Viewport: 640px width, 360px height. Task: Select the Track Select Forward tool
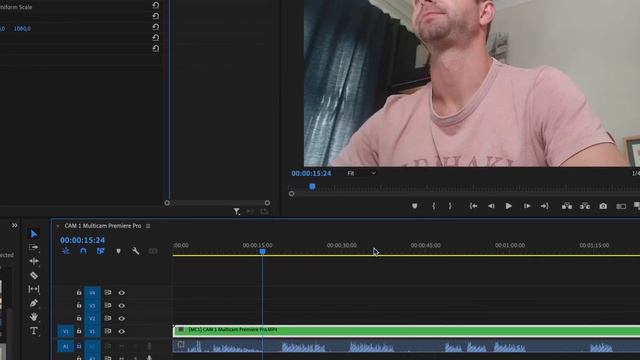click(x=34, y=247)
